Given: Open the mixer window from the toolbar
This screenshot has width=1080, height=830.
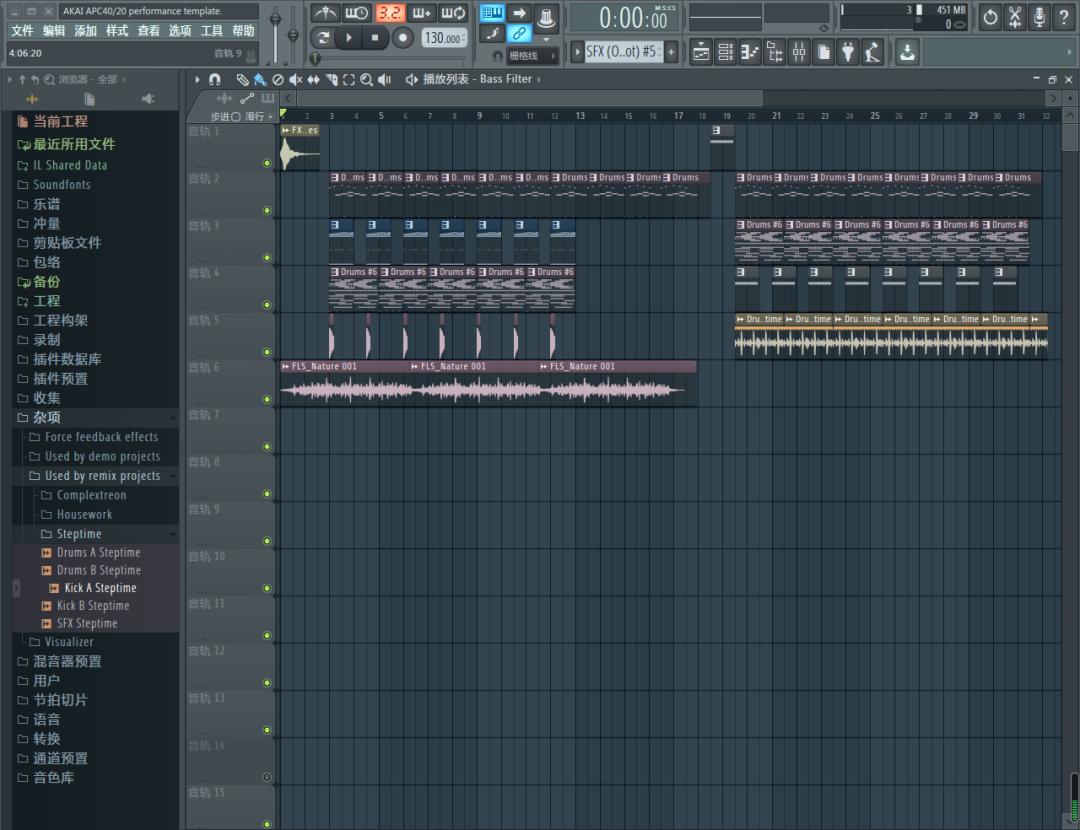Looking at the screenshot, I should (799, 51).
